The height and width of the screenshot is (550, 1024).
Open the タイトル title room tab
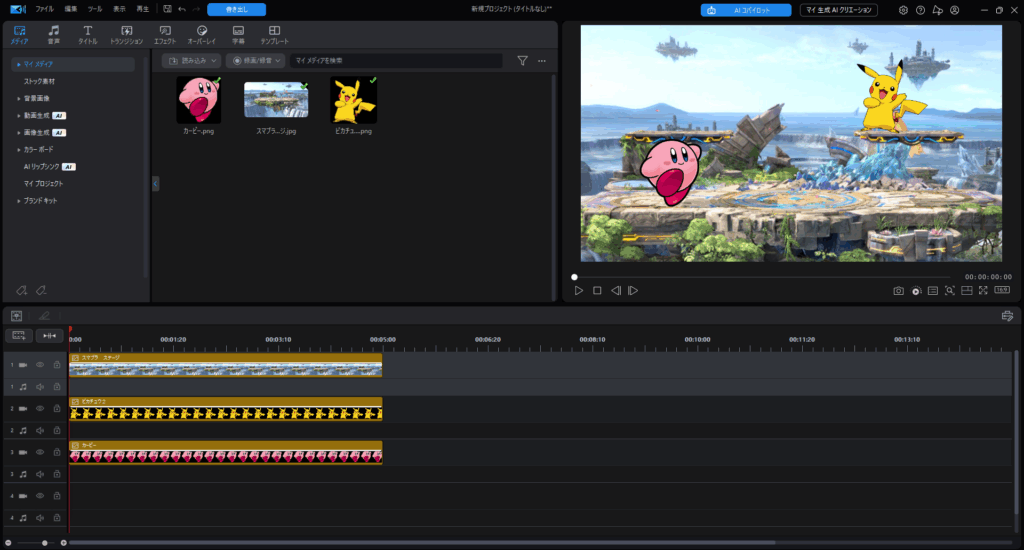click(88, 35)
